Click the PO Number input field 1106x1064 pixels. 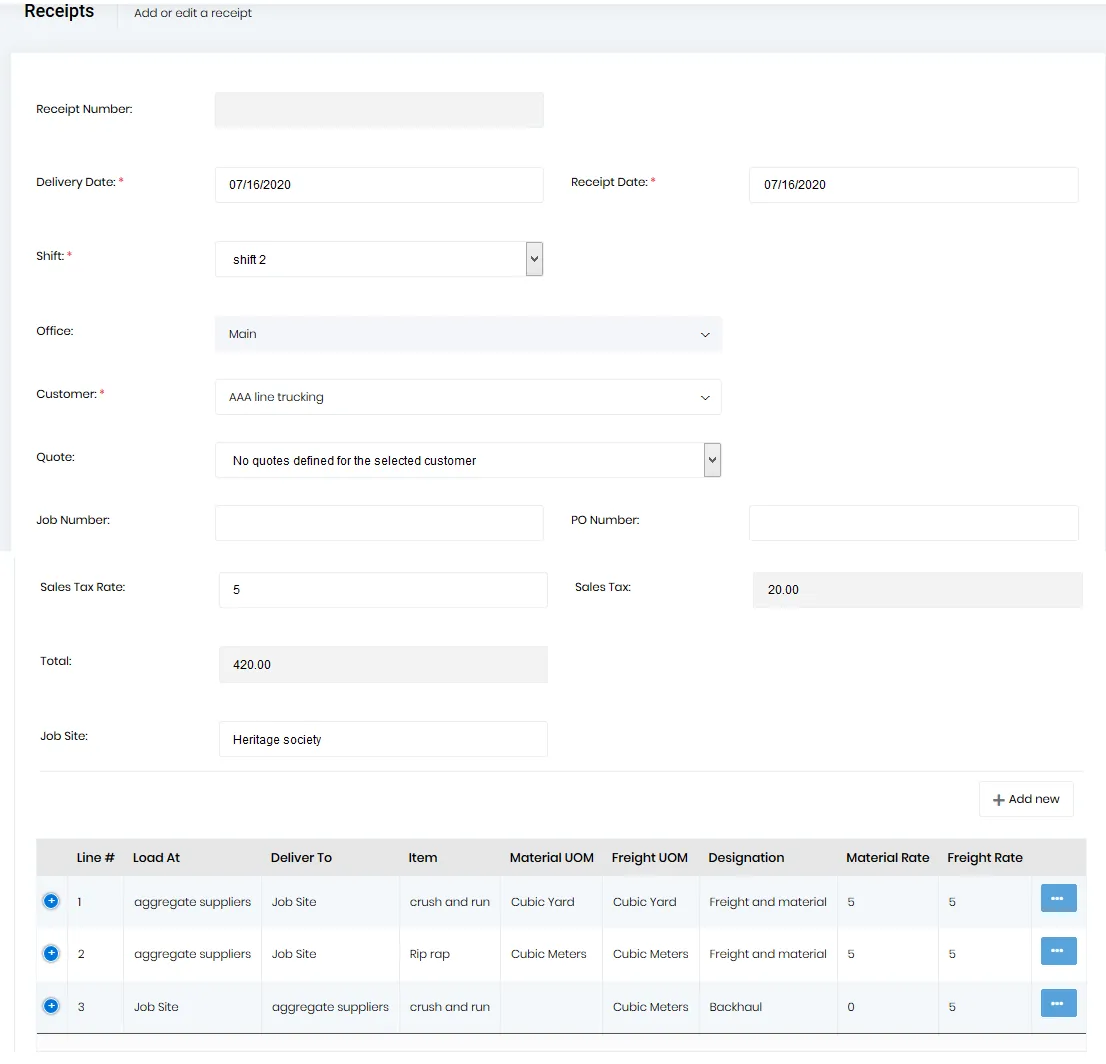(913, 523)
